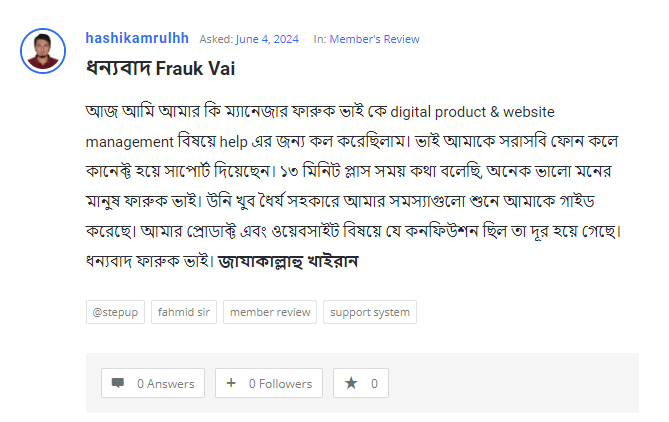Viewport: 669px width, 422px height.
Task: Click the speech bubble icon beside Answers
Action: coord(118,383)
